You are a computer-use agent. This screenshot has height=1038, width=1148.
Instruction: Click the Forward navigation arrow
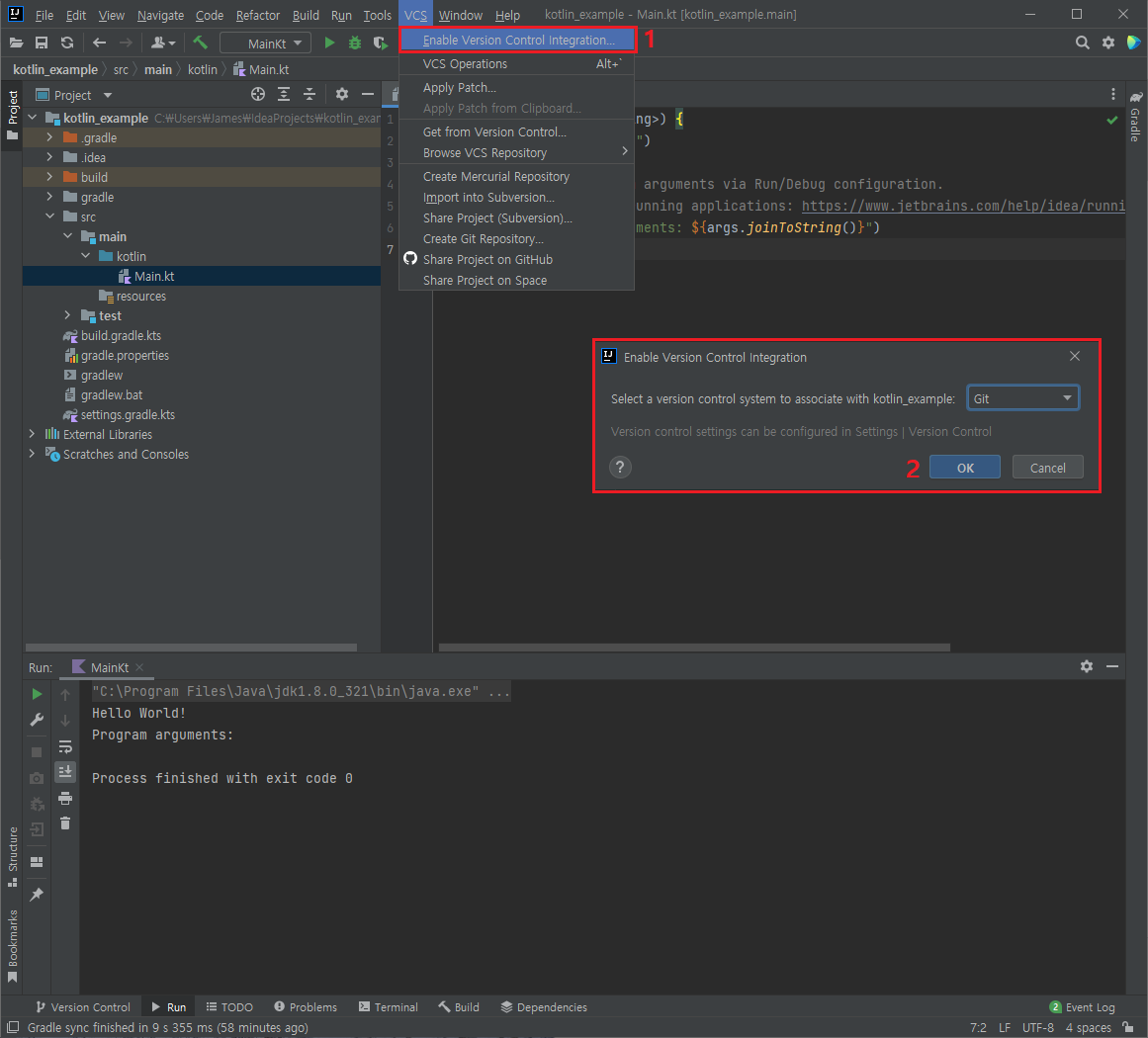click(x=126, y=43)
